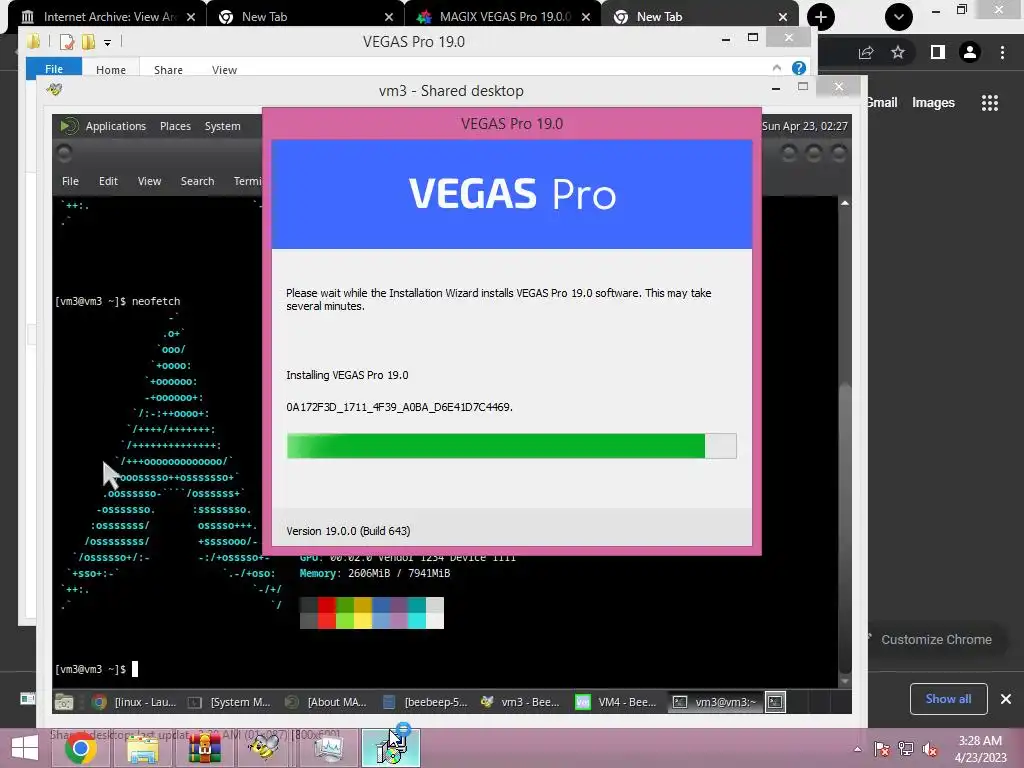Screen dimensions: 1024x768
Task: Open Explorer help question mark icon
Action: (799, 68)
